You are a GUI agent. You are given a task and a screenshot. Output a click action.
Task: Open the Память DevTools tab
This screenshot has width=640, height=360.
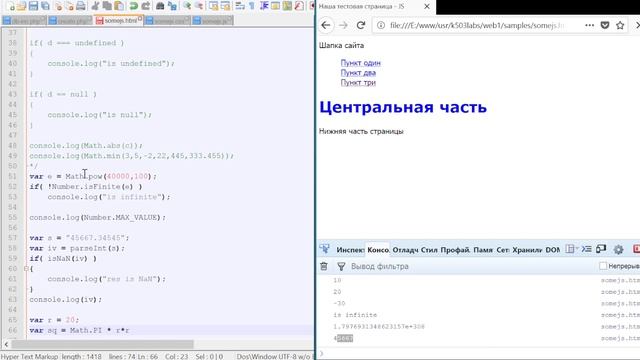[x=483, y=250]
